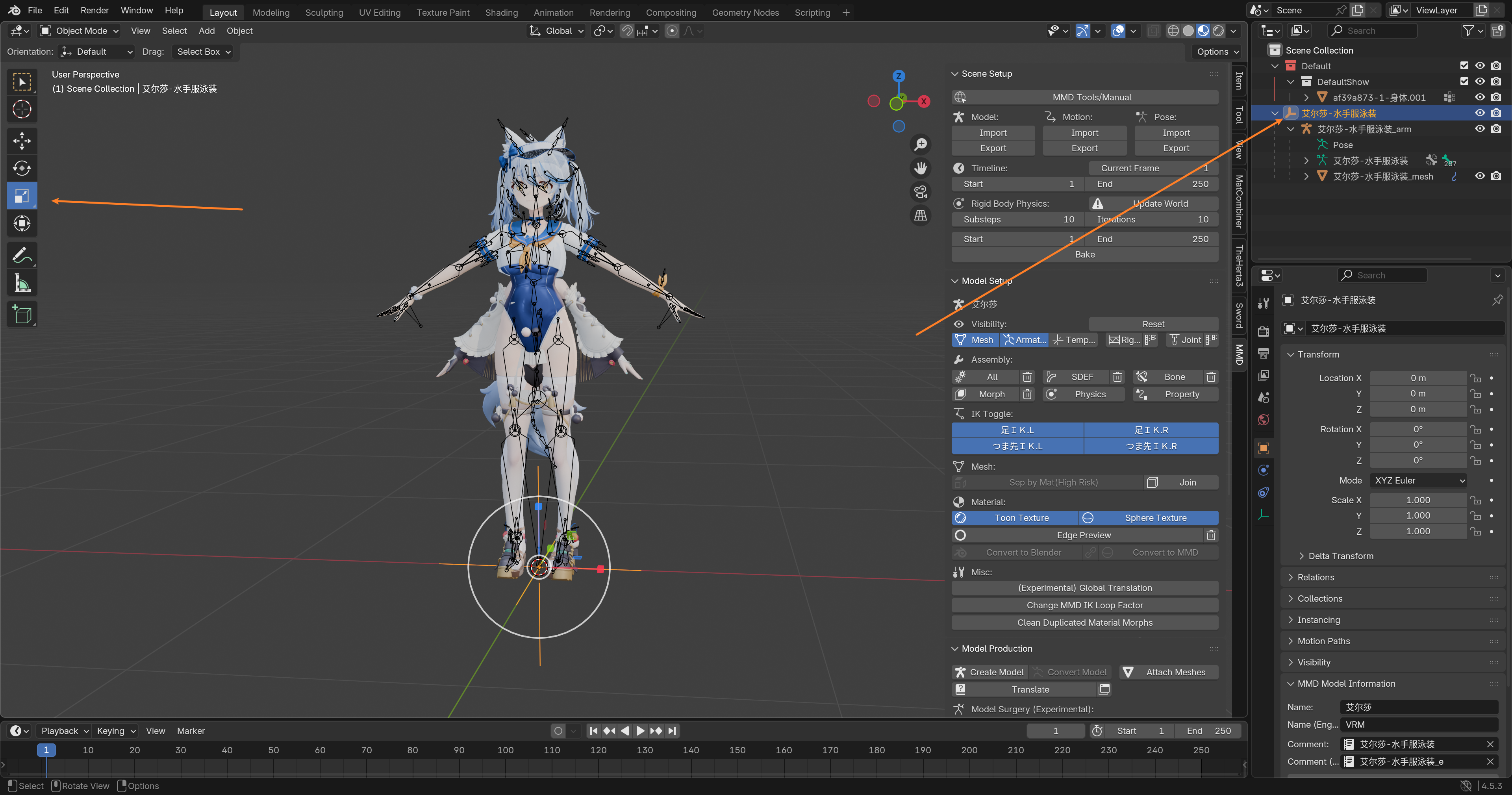The height and width of the screenshot is (795, 1512).
Task: Activate the 3D Cursor tool
Action: point(22,109)
